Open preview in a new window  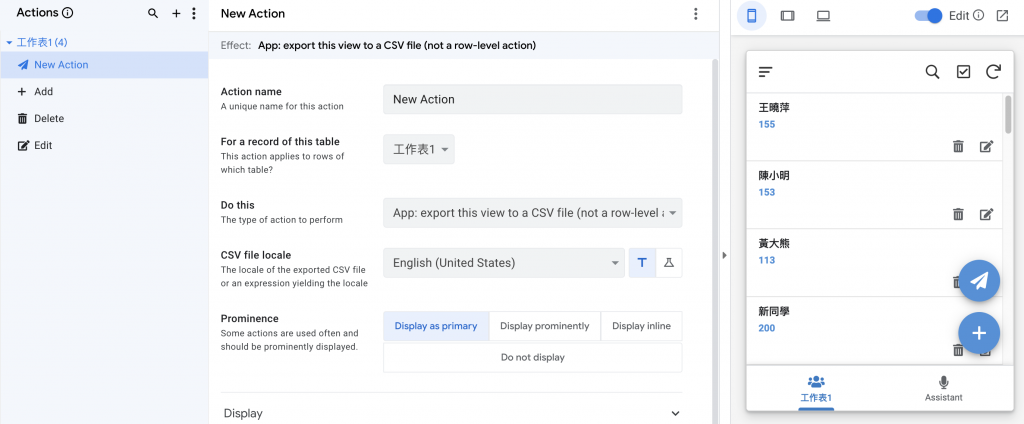click(1002, 16)
